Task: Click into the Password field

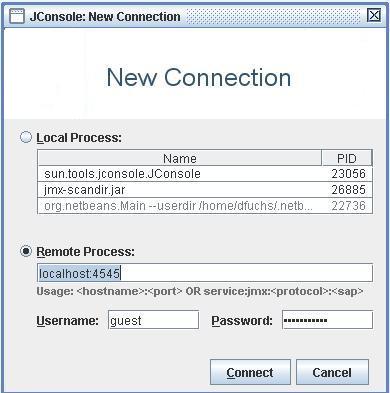Action: coord(327,320)
